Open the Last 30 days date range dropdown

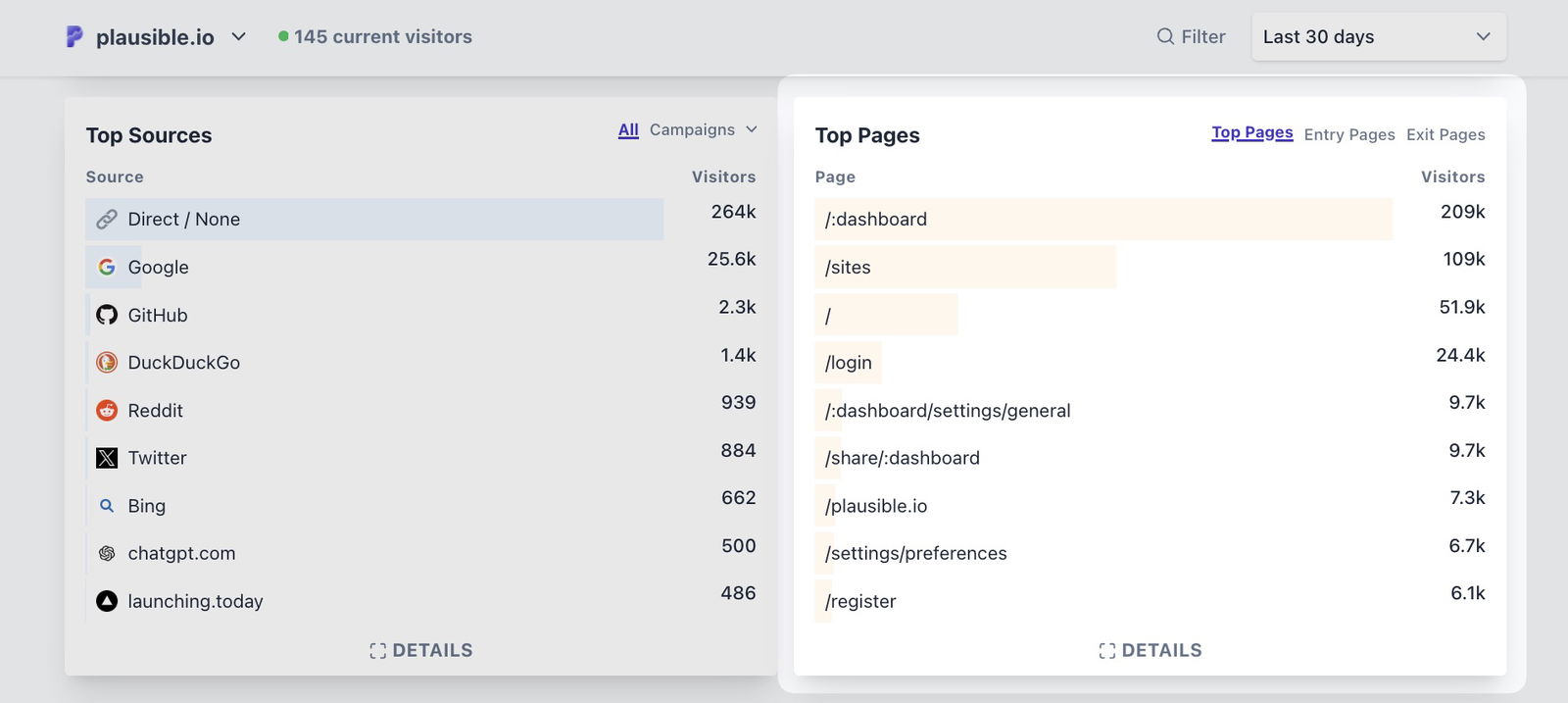pos(1377,37)
